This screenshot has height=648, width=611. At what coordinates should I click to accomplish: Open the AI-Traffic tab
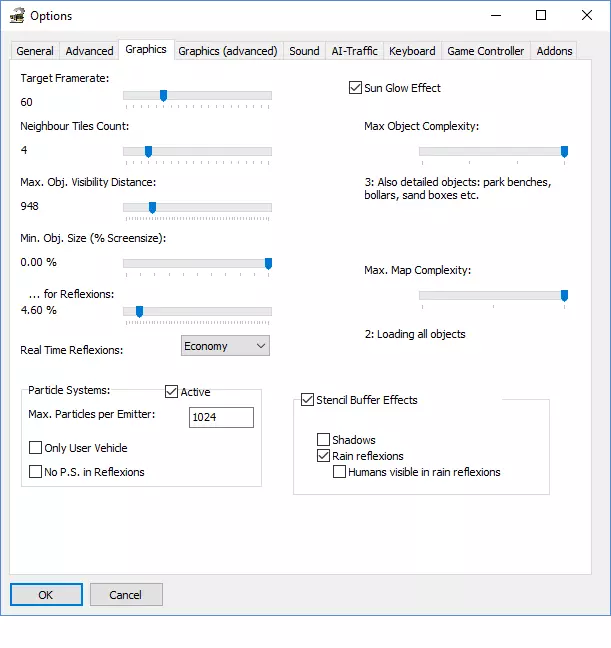(x=354, y=51)
